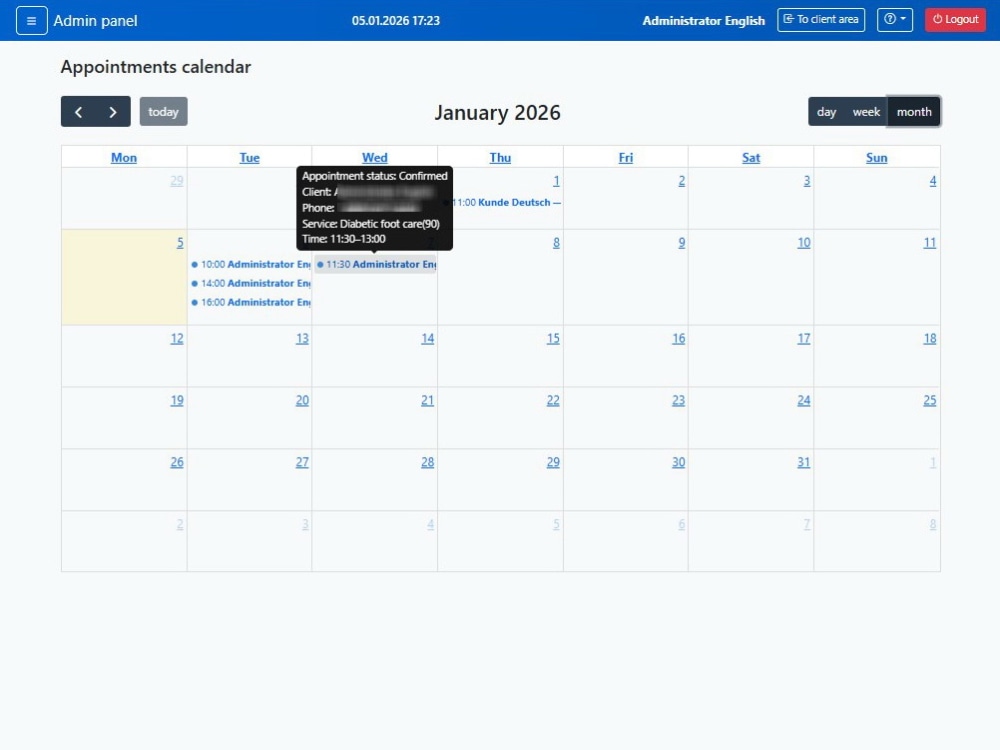The image size is (1000, 750).
Task: Select January 16 day number
Action: [x=679, y=339]
